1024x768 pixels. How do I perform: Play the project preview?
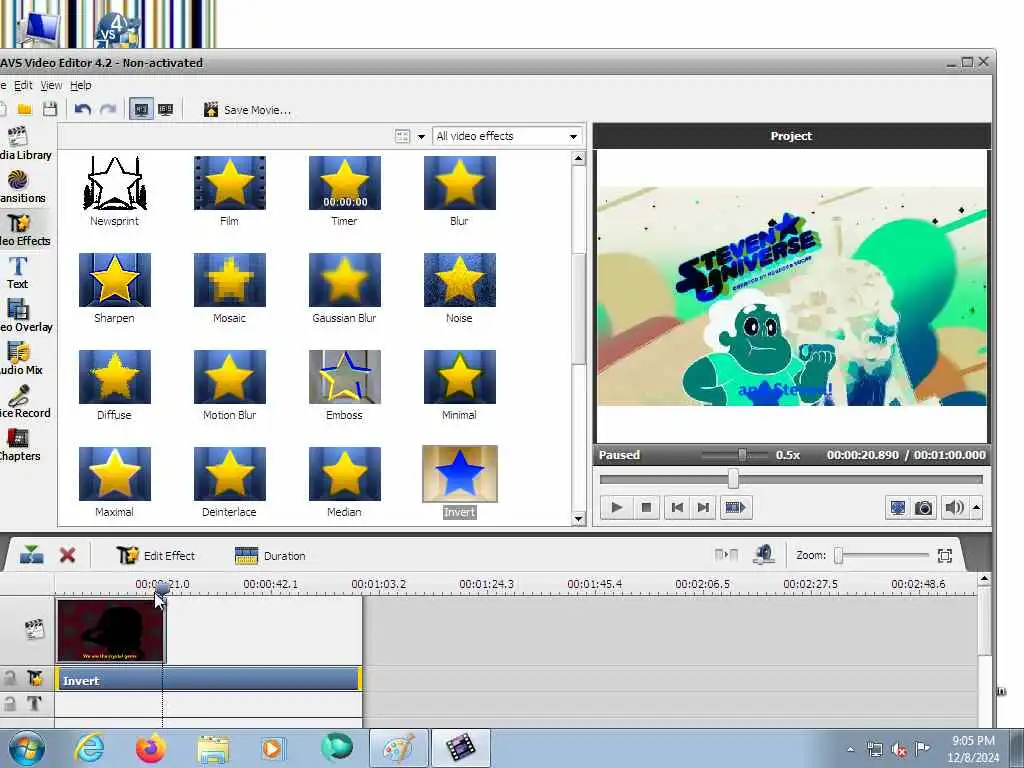coord(616,507)
